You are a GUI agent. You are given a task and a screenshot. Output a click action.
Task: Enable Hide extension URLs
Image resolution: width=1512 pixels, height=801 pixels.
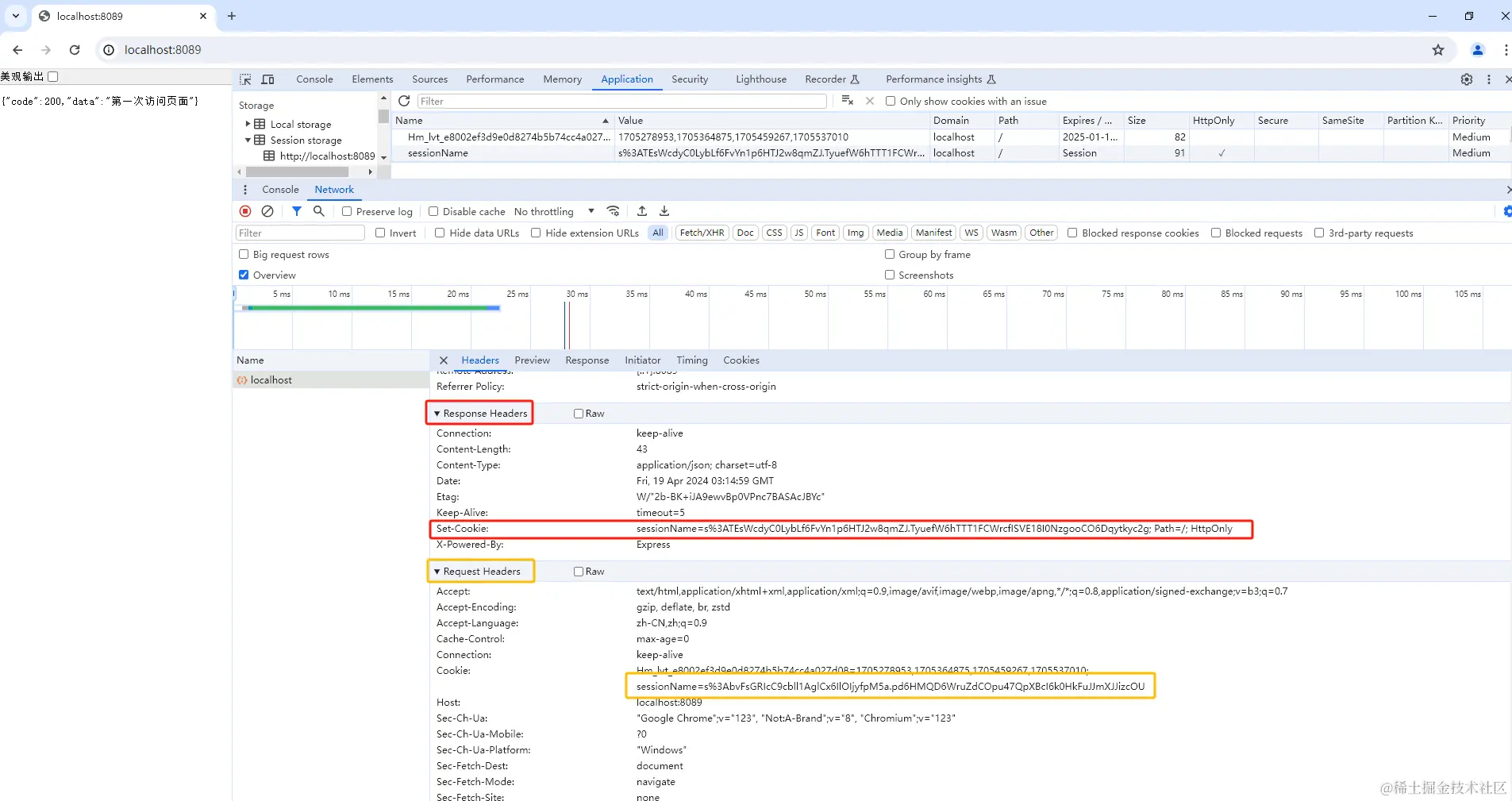(536, 233)
